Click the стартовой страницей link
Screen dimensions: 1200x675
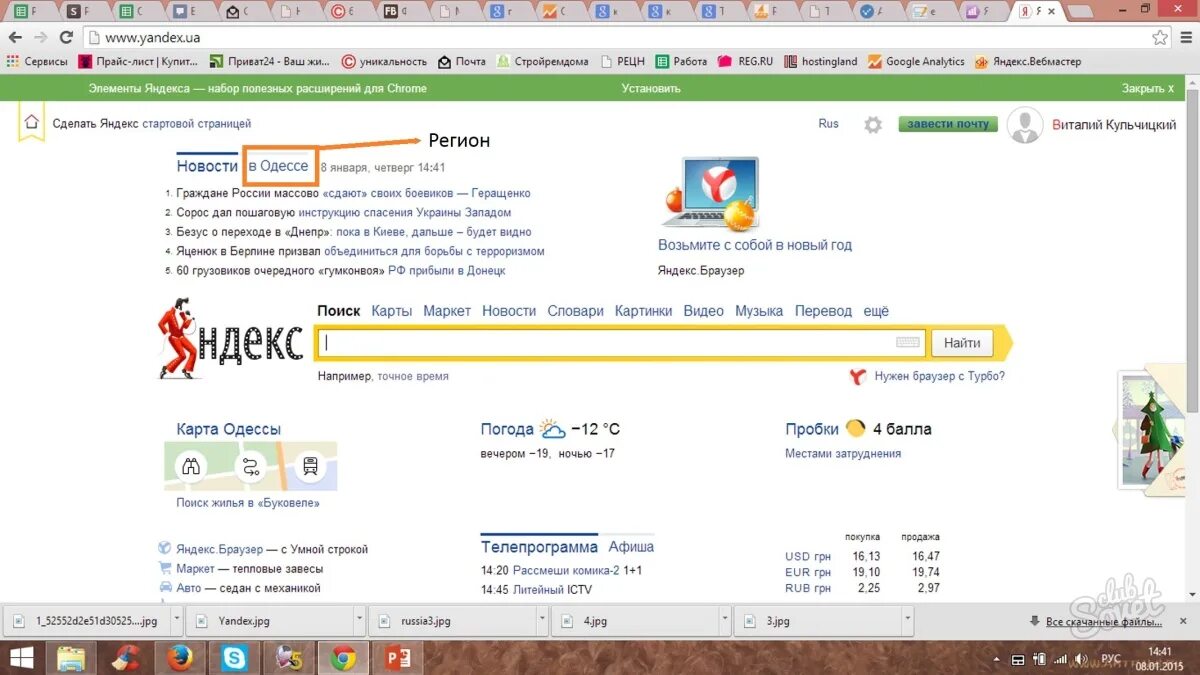coord(197,124)
